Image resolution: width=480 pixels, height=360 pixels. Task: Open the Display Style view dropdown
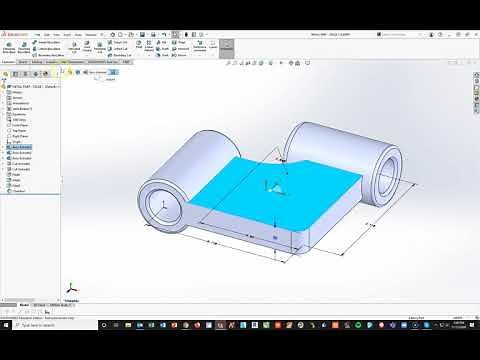(271, 63)
